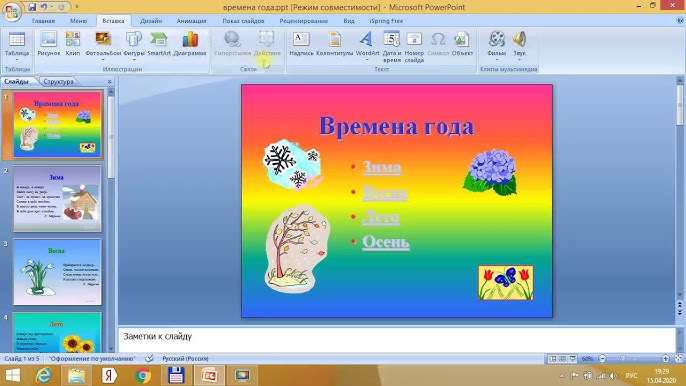Image resolution: width=686 pixels, height=386 pixels.
Task: Insert a picture with Рисунок
Action: (49, 44)
